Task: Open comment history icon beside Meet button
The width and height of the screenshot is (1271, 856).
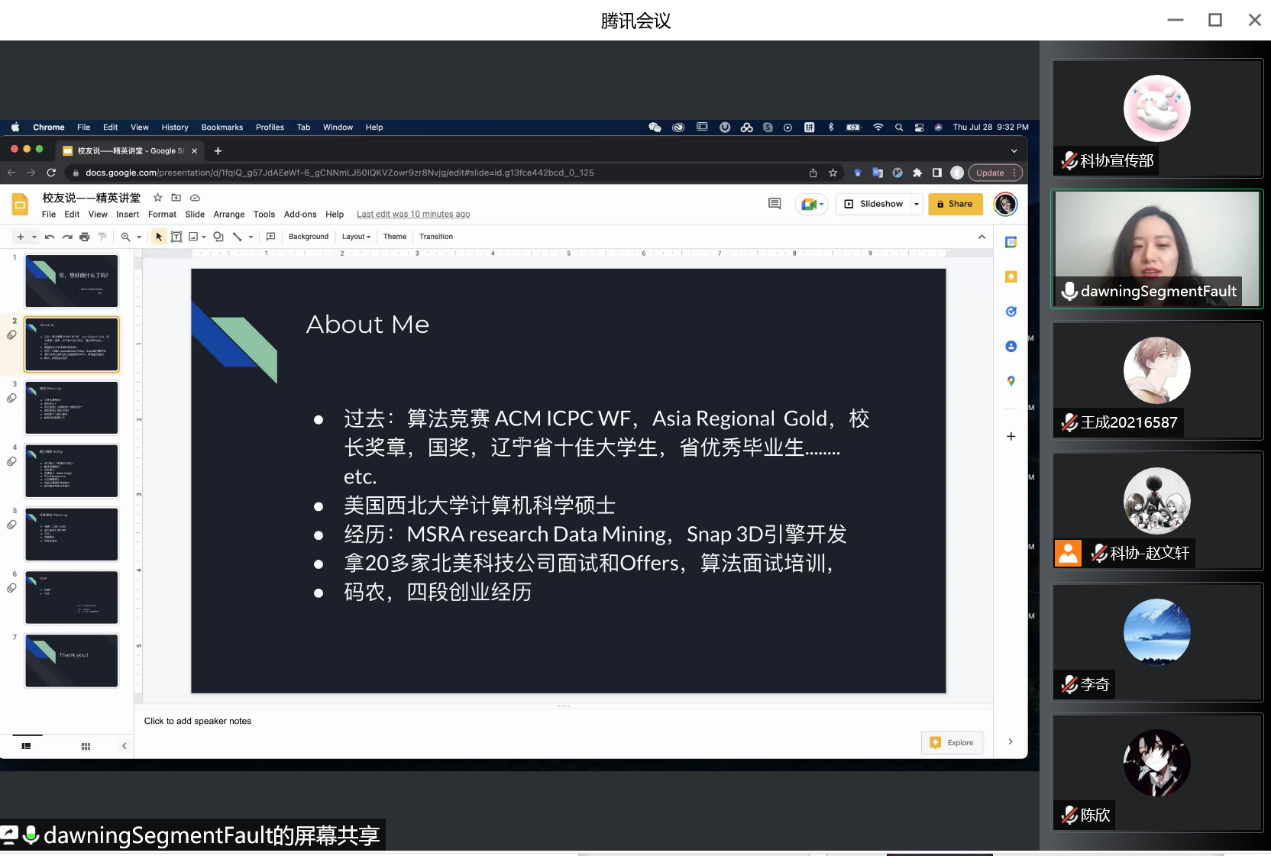Action: [774, 204]
